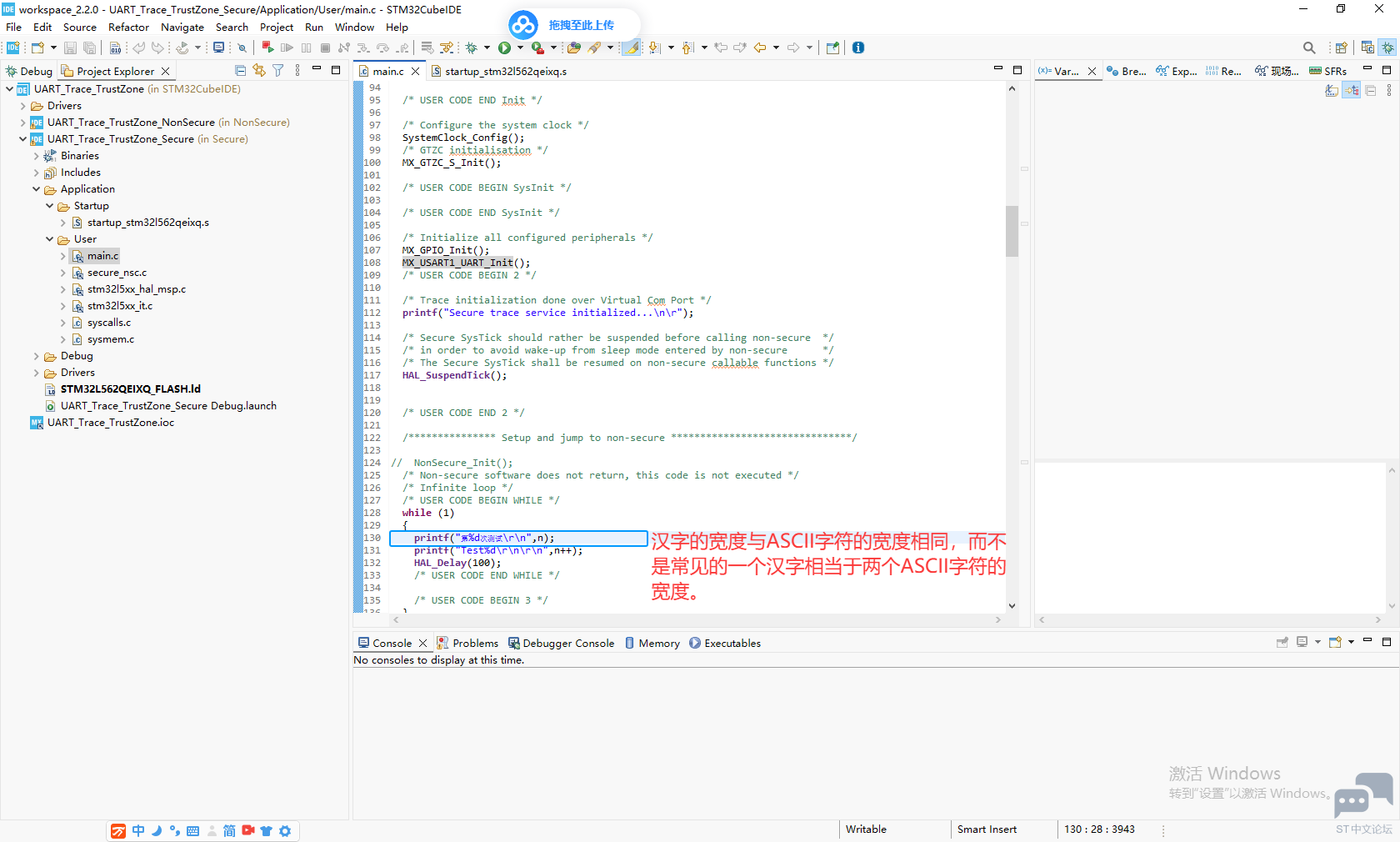Collapse the Application folder
Screen dimensions: 1400x842
pos(36,189)
